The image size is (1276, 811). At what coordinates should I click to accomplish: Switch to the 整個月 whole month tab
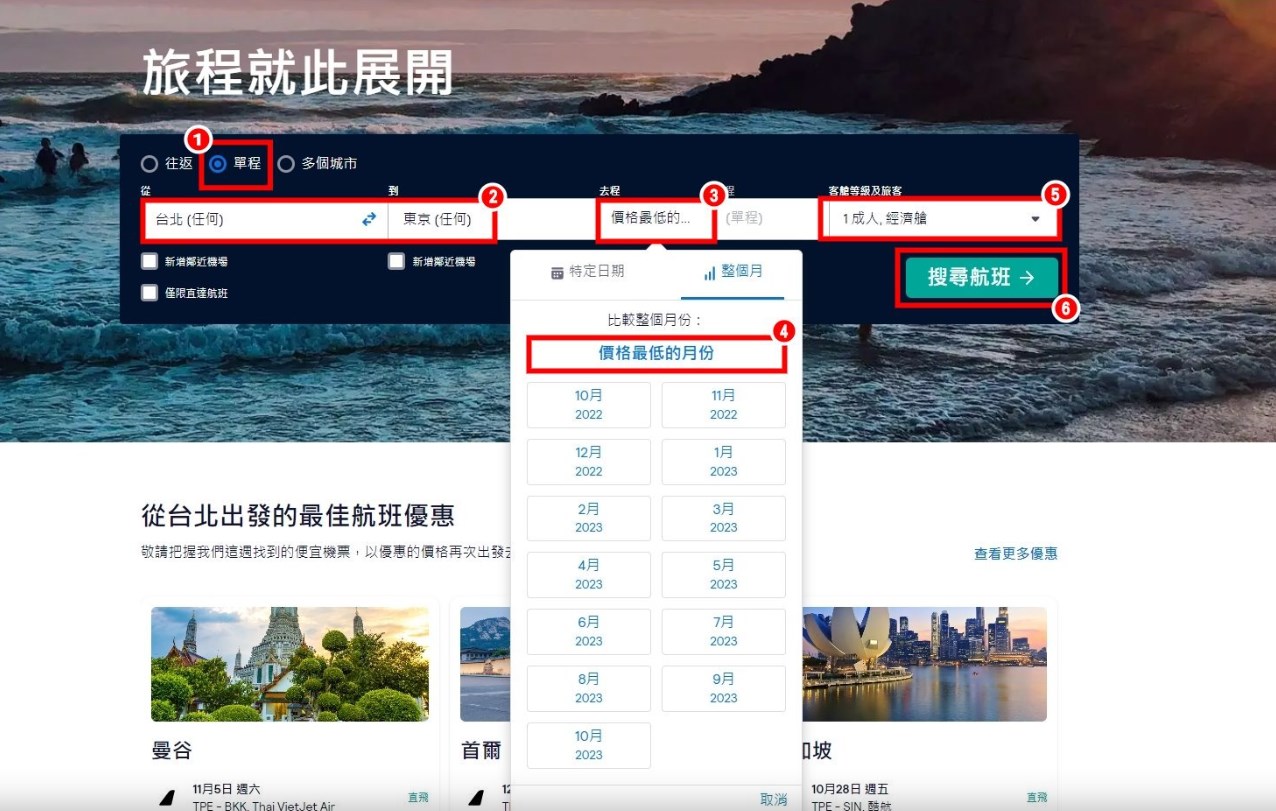pyautogui.click(x=734, y=273)
